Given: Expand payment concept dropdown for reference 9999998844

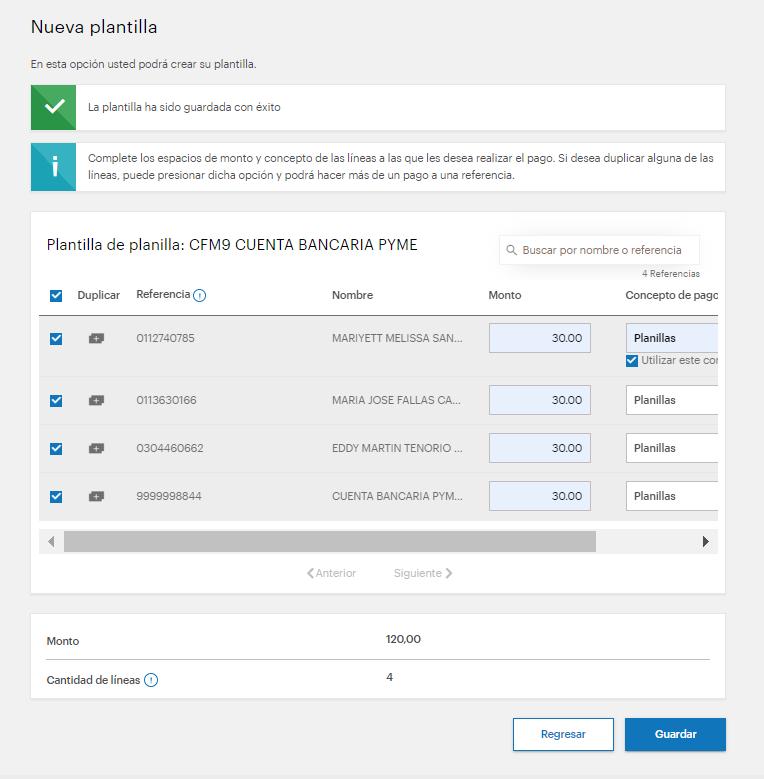Looking at the screenshot, I should (672, 496).
